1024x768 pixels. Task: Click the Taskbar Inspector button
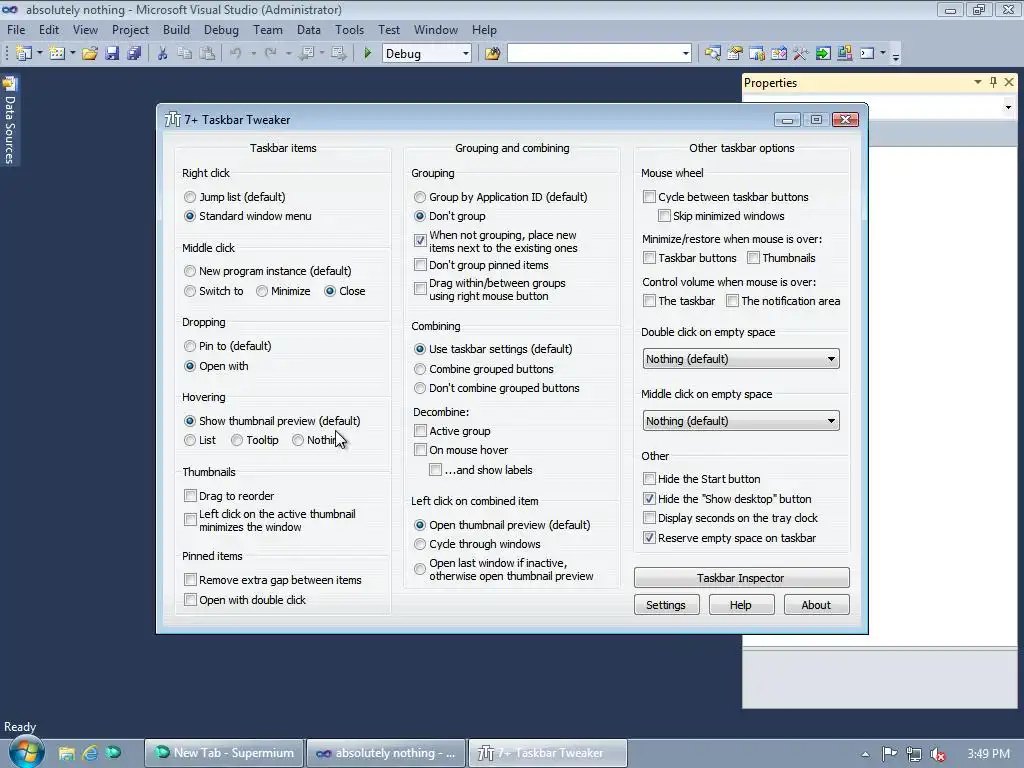(x=741, y=578)
